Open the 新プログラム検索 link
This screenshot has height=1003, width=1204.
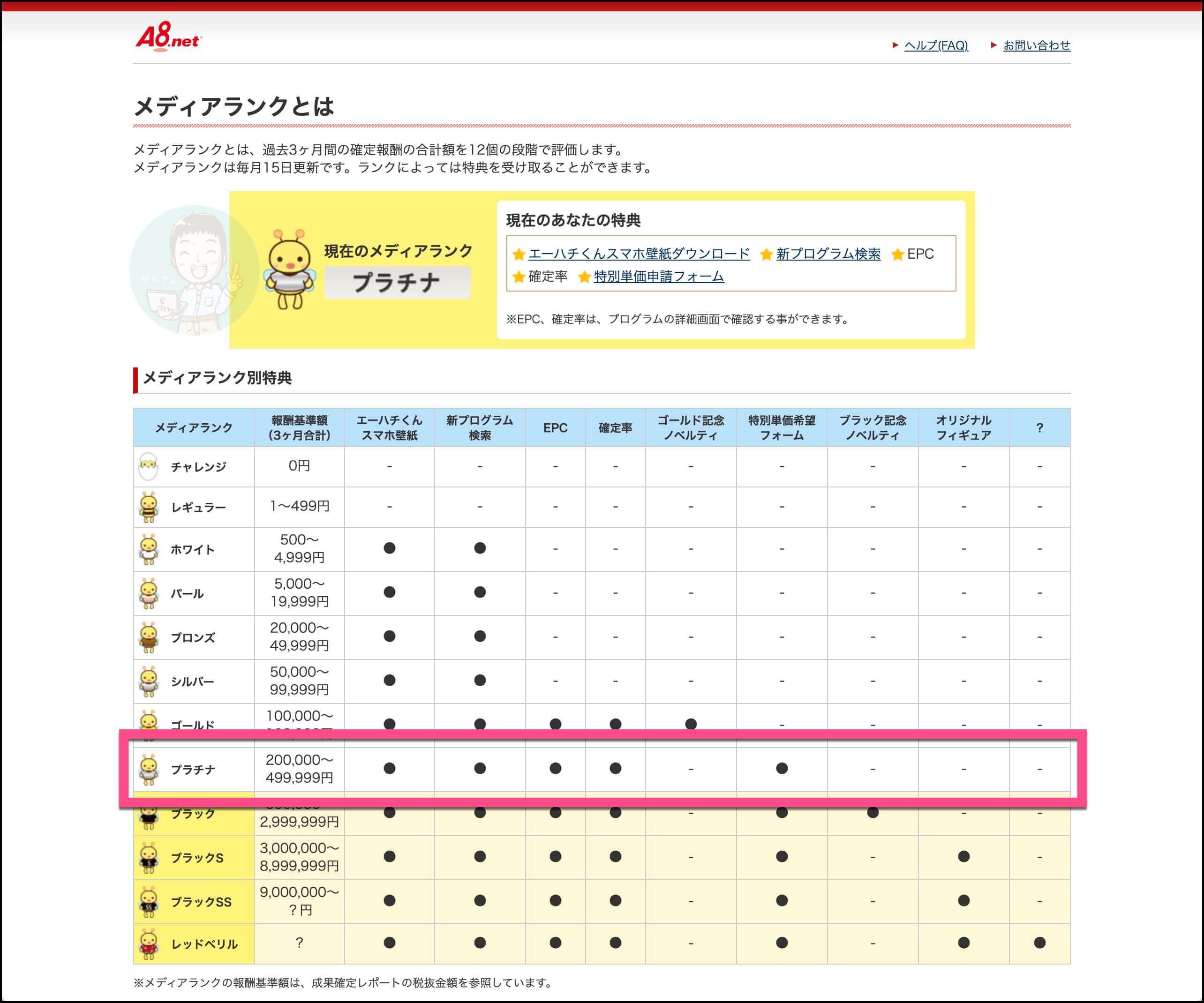(828, 254)
